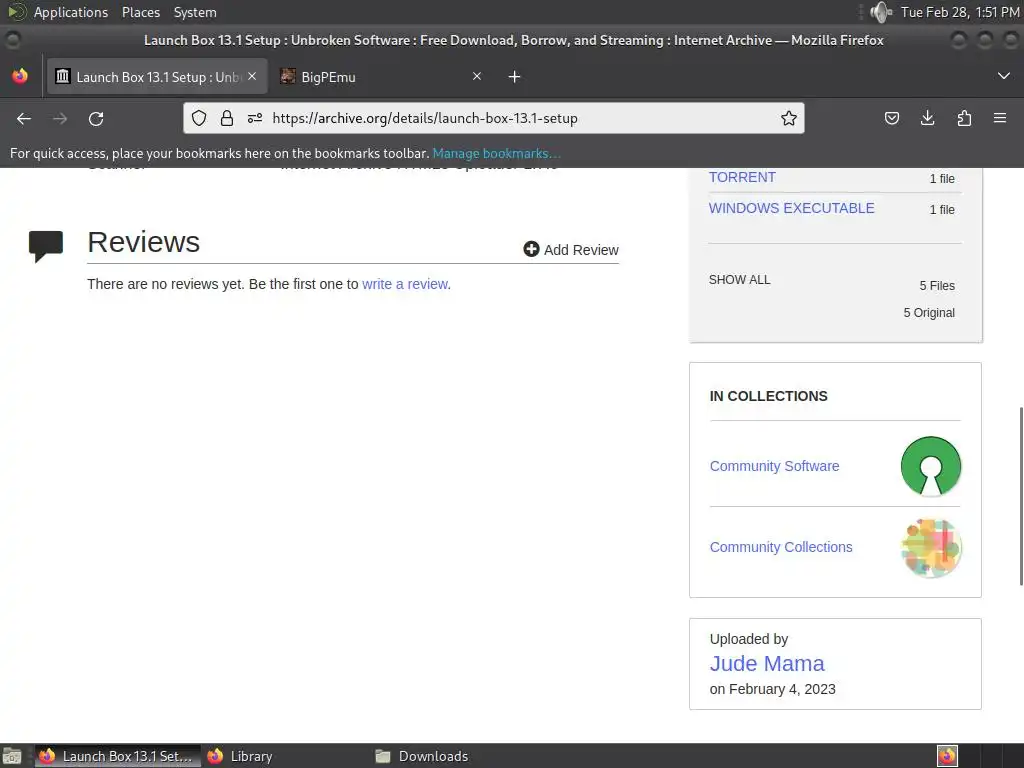
Task: Close the Launch Box 13.1 Setup tab
Action: [x=252, y=76]
